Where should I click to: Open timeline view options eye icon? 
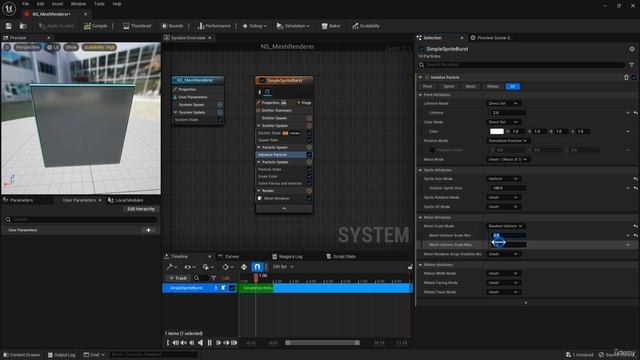point(190,267)
